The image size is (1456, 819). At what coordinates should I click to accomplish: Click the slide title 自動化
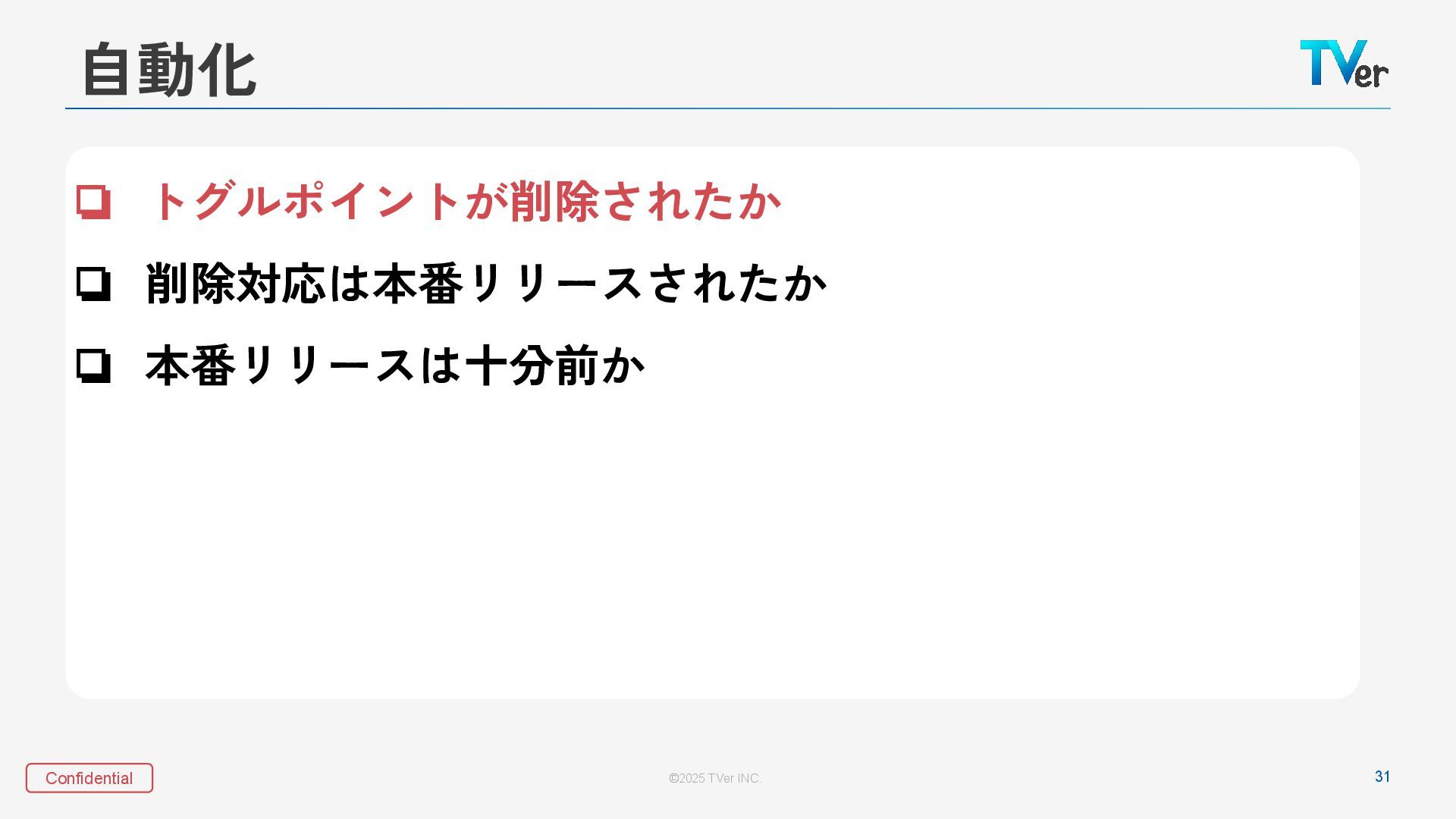(x=169, y=70)
